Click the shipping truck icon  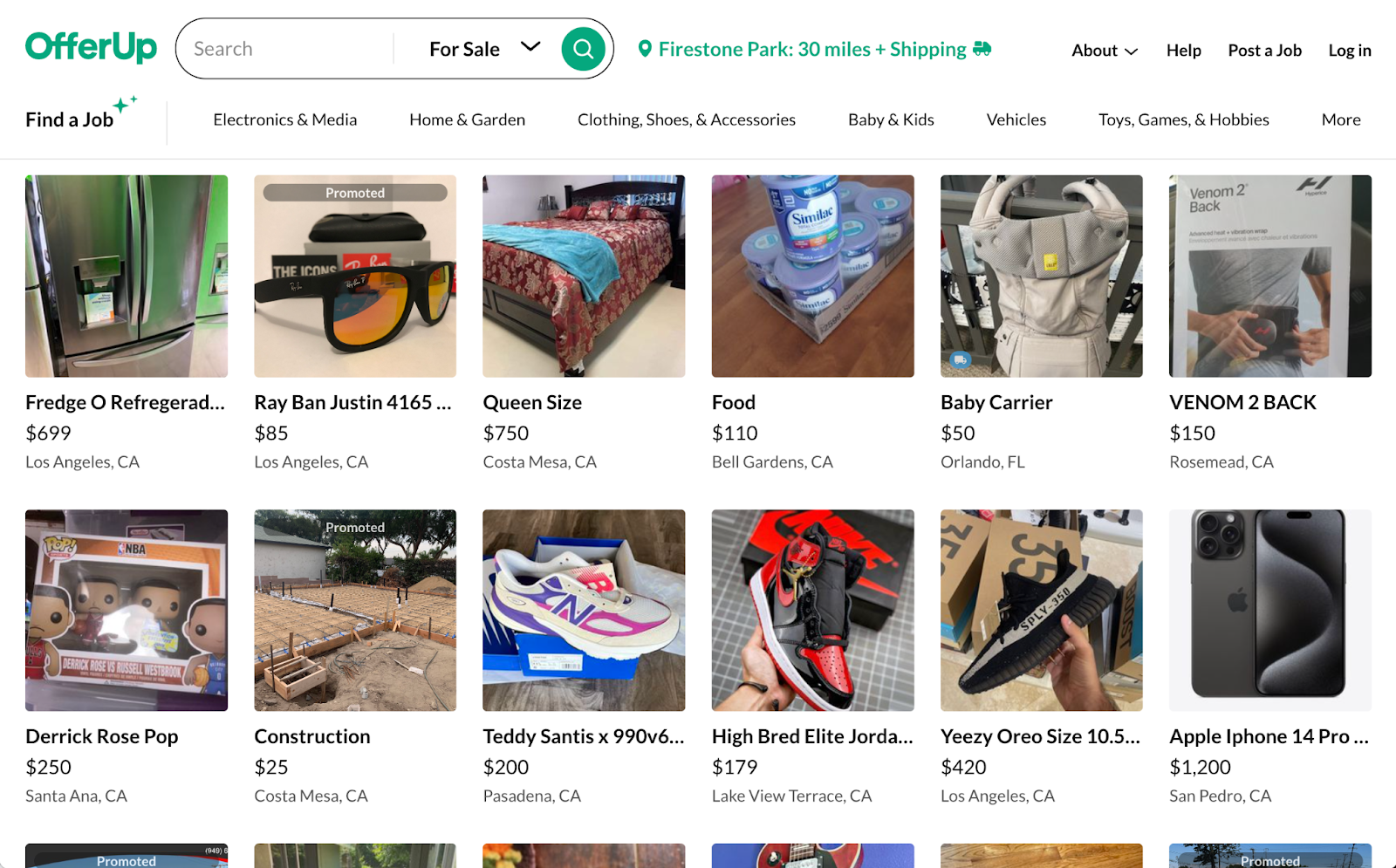982,49
